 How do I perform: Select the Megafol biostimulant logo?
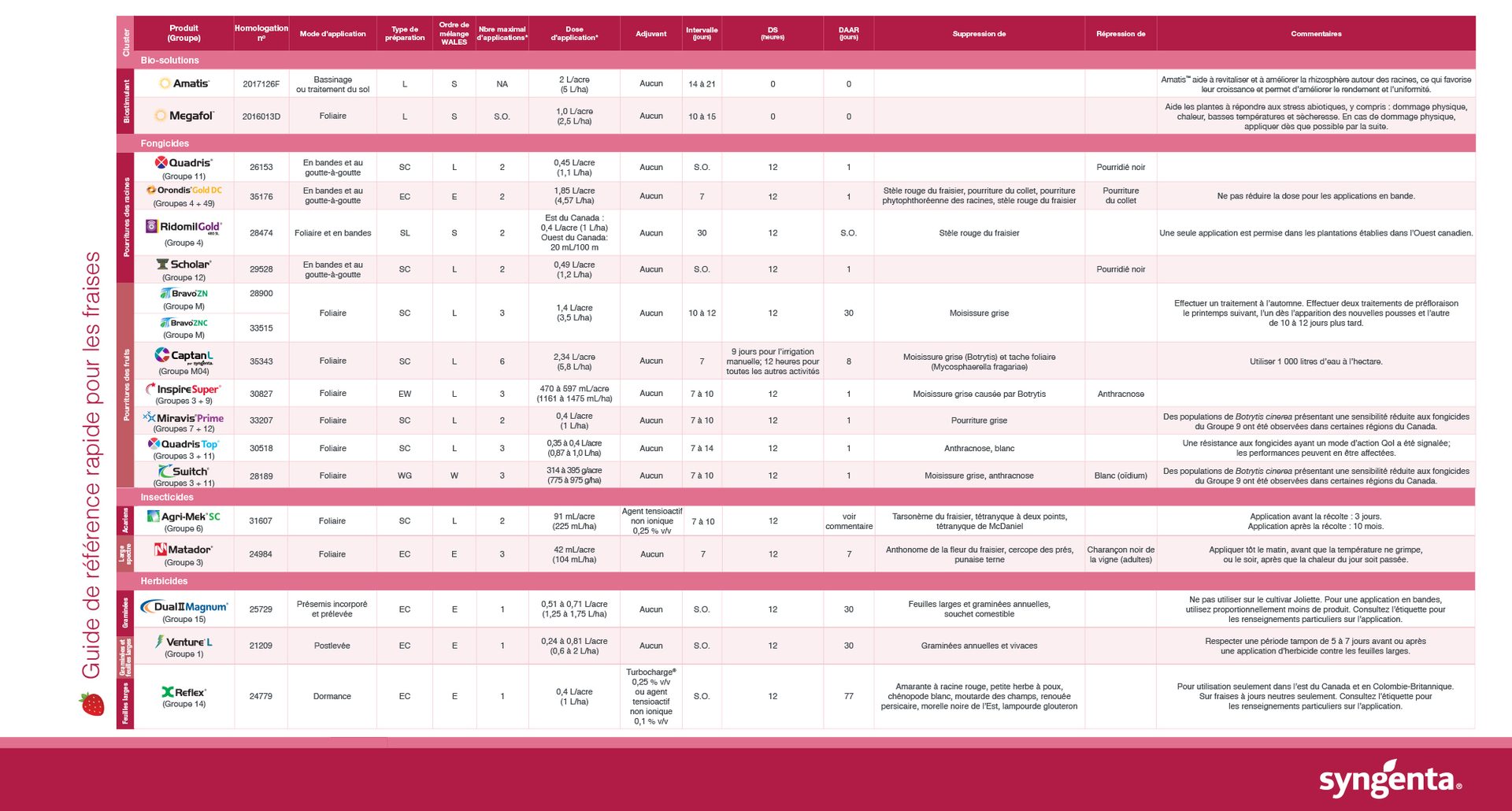[x=184, y=115]
